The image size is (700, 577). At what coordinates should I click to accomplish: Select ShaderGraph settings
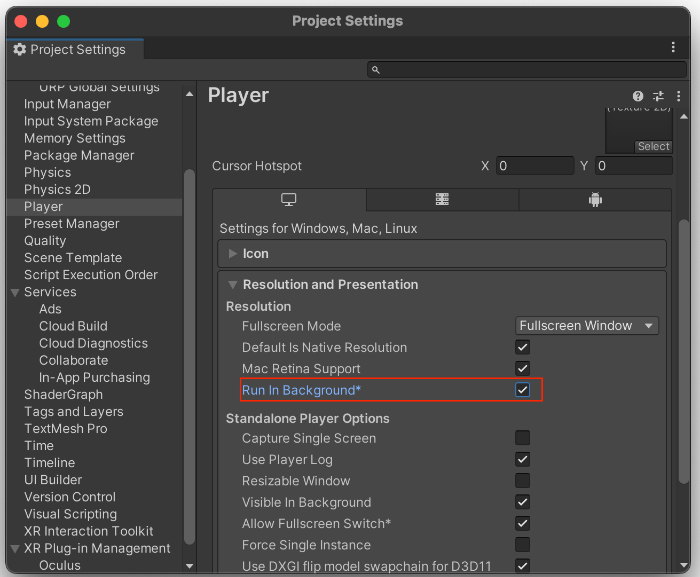pyautogui.click(x=63, y=394)
